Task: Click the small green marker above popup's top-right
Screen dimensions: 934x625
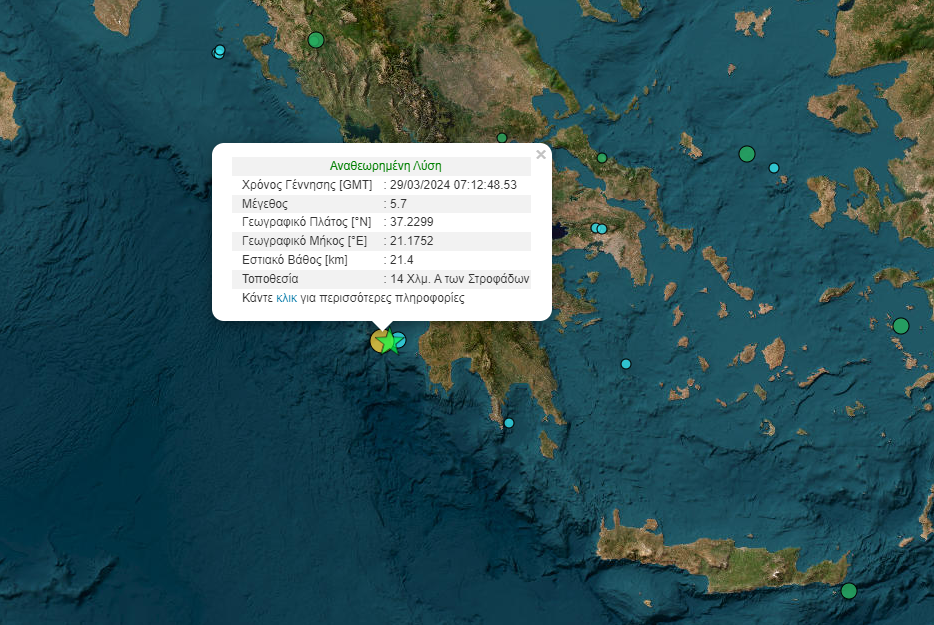Action: (502, 138)
